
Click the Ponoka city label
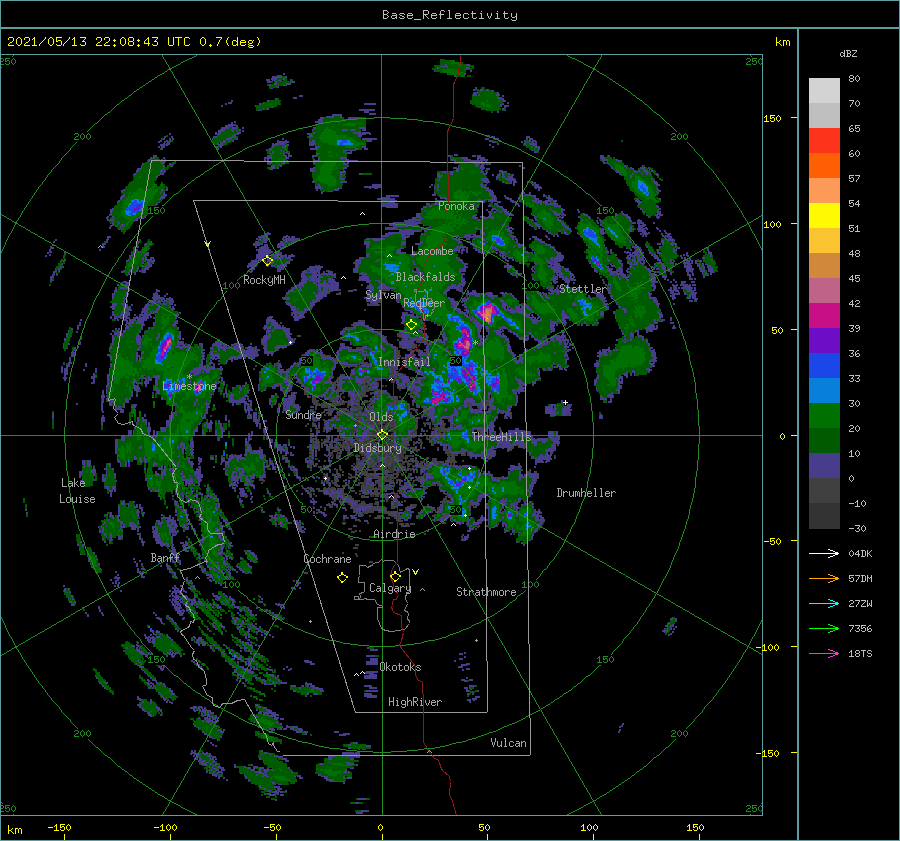click(456, 206)
